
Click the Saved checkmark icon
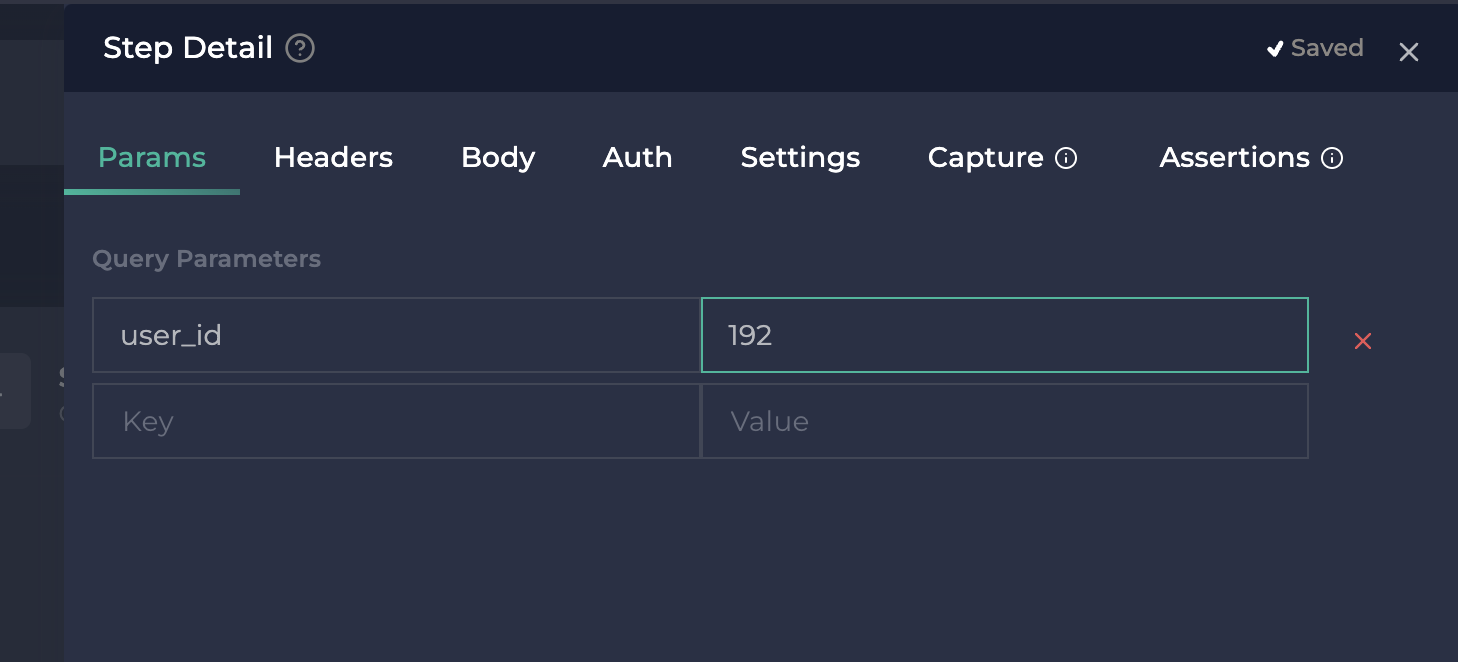1275,49
